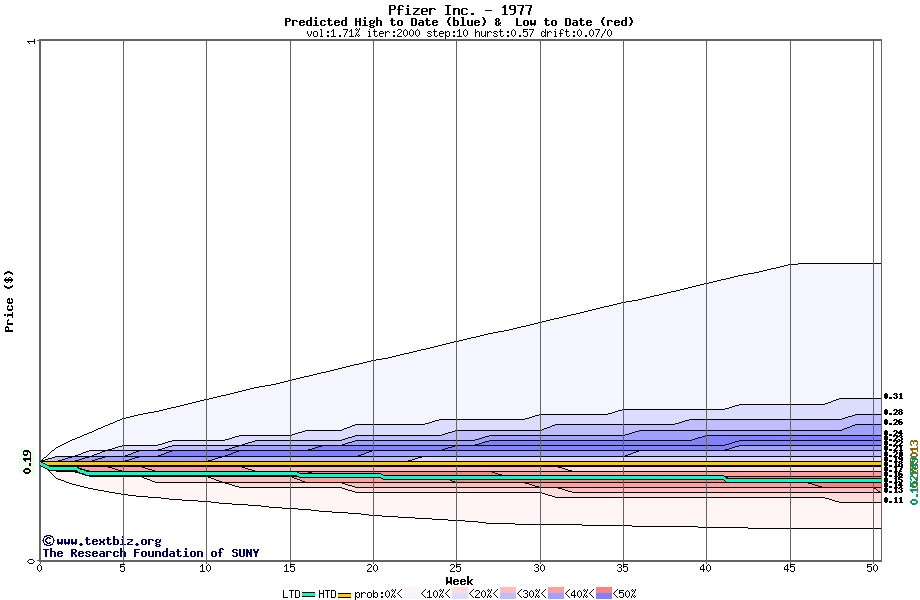Image resolution: width=920 pixels, height=600 pixels.
Task: Click the right-side price label '0.31'
Action: point(894,396)
